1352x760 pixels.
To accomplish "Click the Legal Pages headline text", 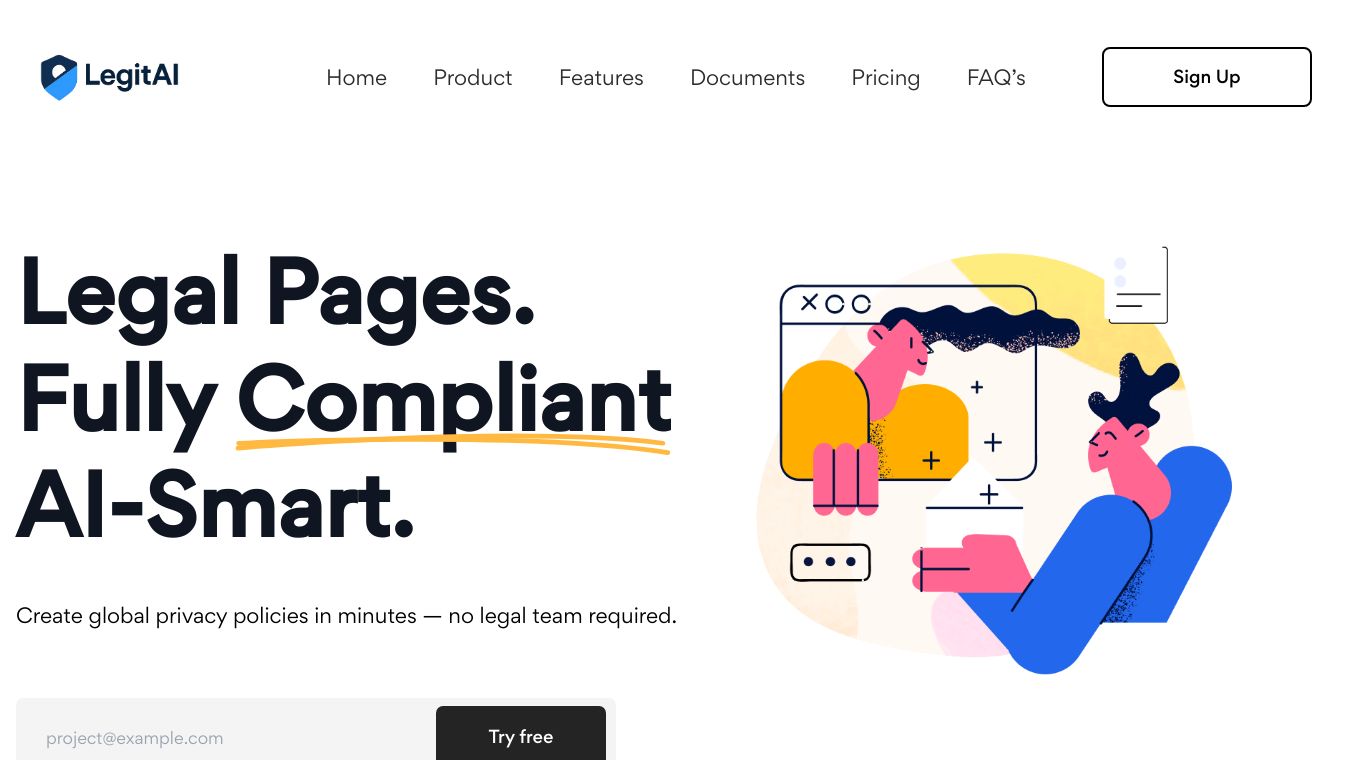I will 277,290.
